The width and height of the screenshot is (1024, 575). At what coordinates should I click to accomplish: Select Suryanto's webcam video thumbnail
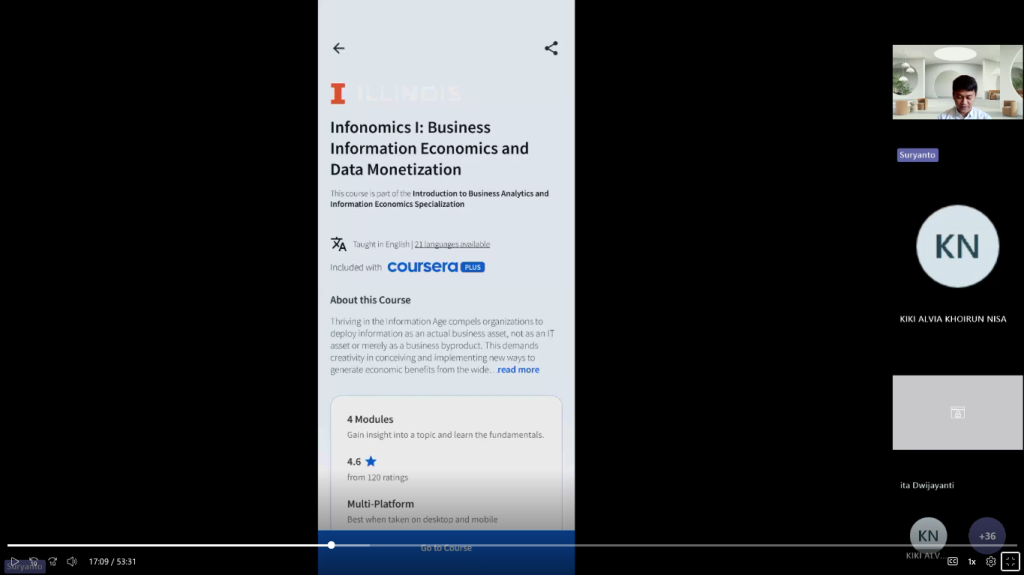pyautogui.click(x=957, y=82)
